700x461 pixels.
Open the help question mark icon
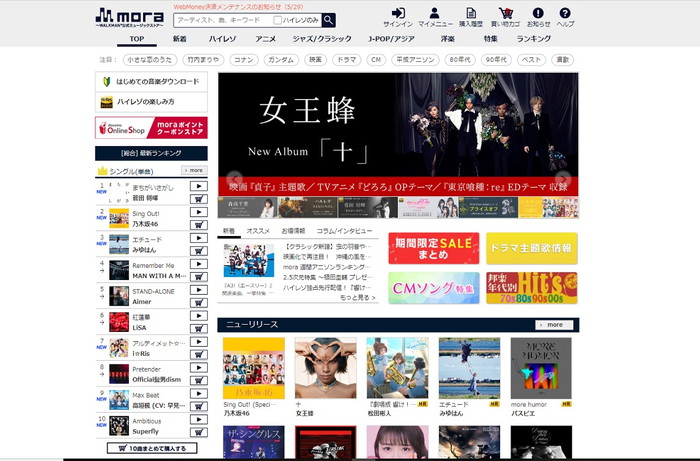coord(565,13)
